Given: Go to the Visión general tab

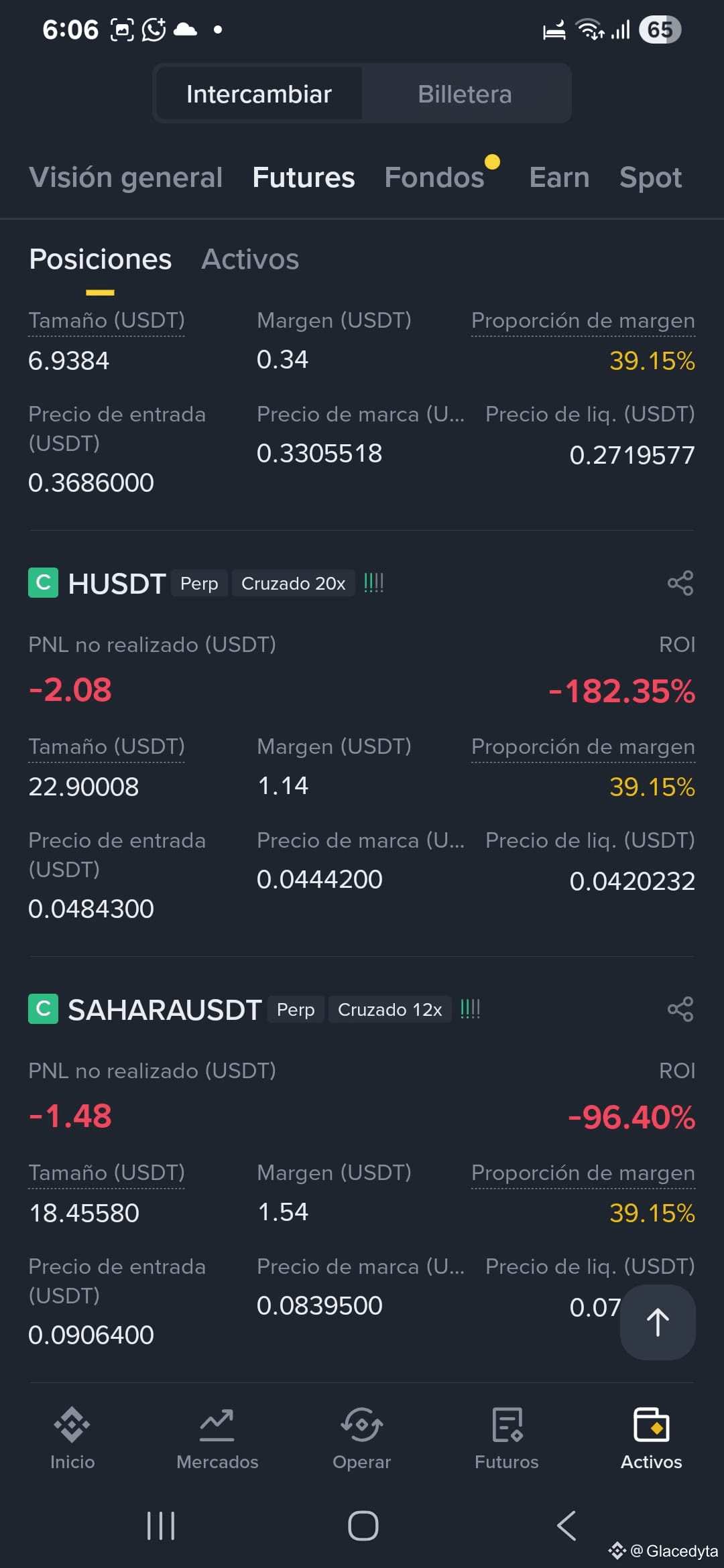Looking at the screenshot, I should click(125, 178).
